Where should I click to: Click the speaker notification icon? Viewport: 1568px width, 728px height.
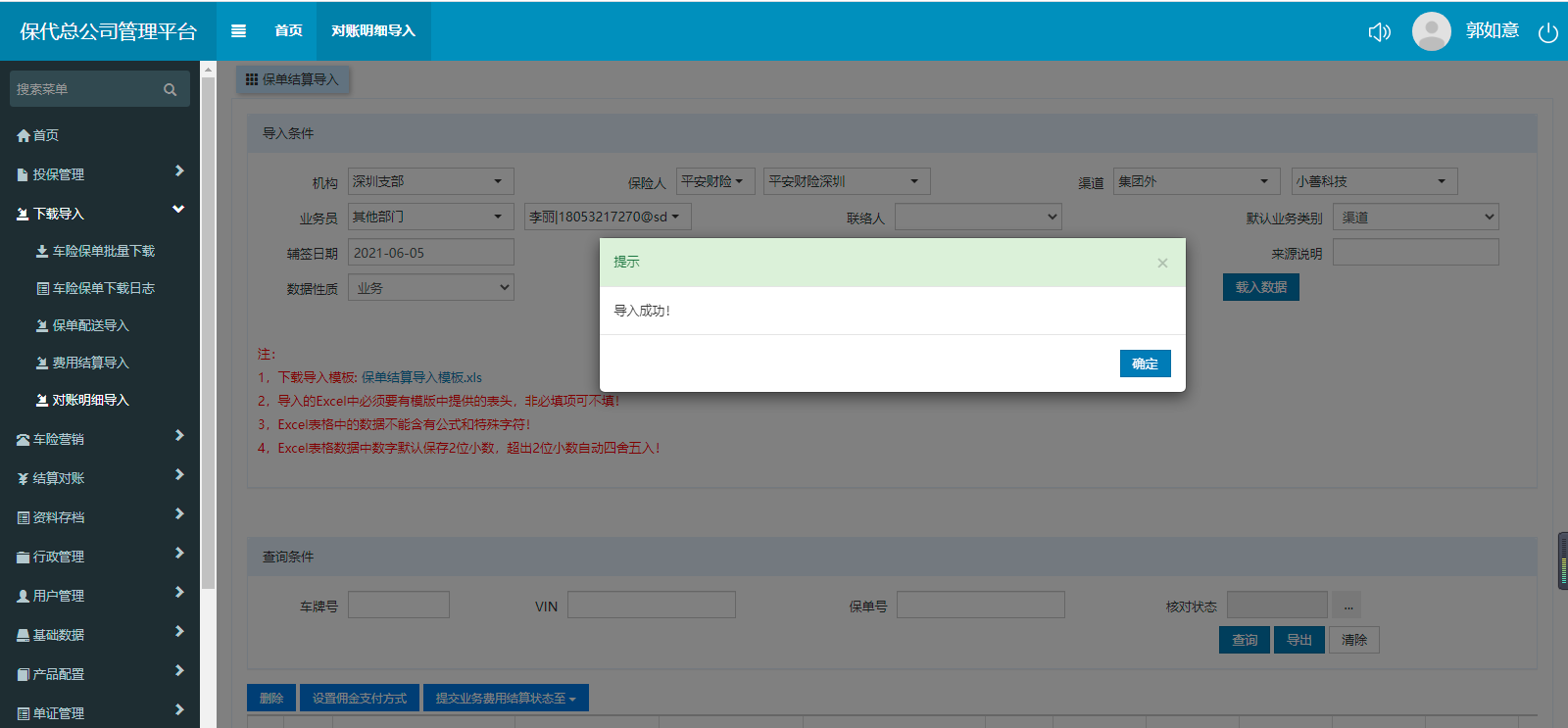point(1379,32)
